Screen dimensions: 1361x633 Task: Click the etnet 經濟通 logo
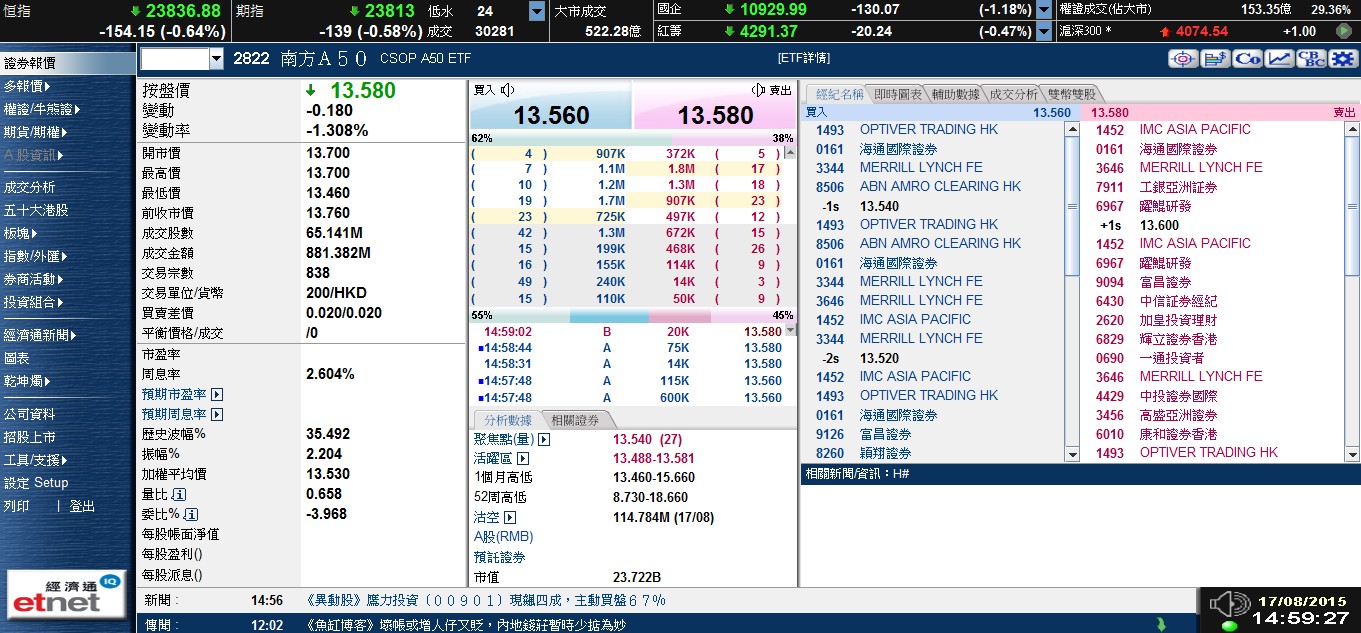click(x=66, y=593)
